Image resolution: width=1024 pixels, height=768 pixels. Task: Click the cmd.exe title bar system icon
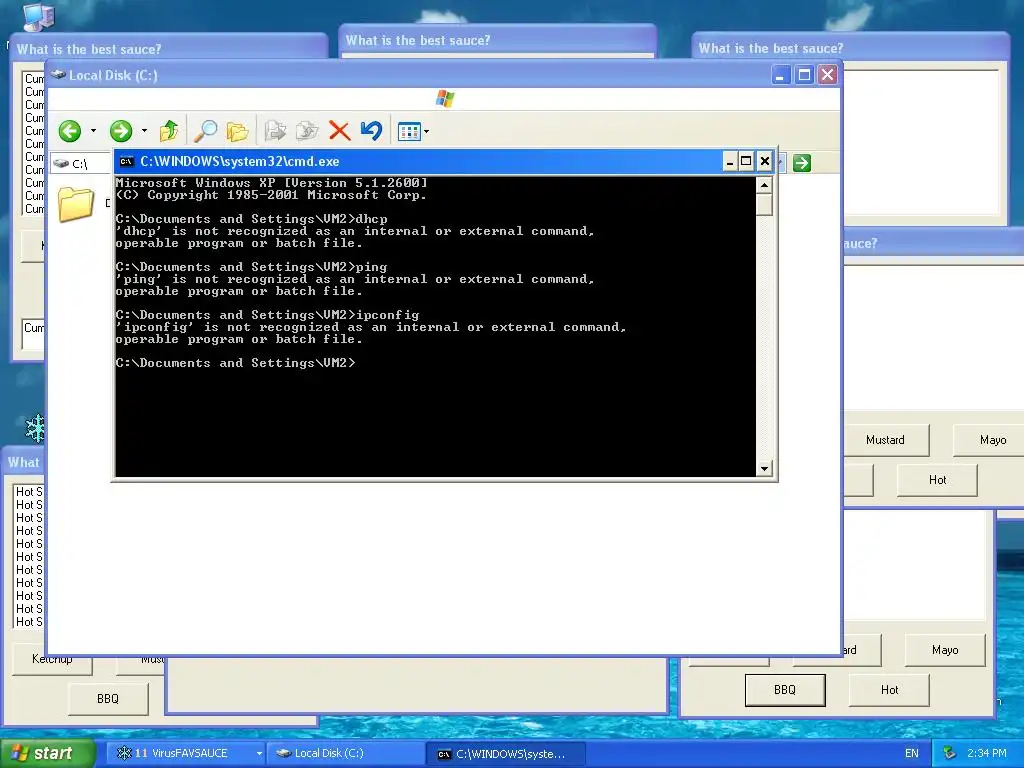click(127, 162)
